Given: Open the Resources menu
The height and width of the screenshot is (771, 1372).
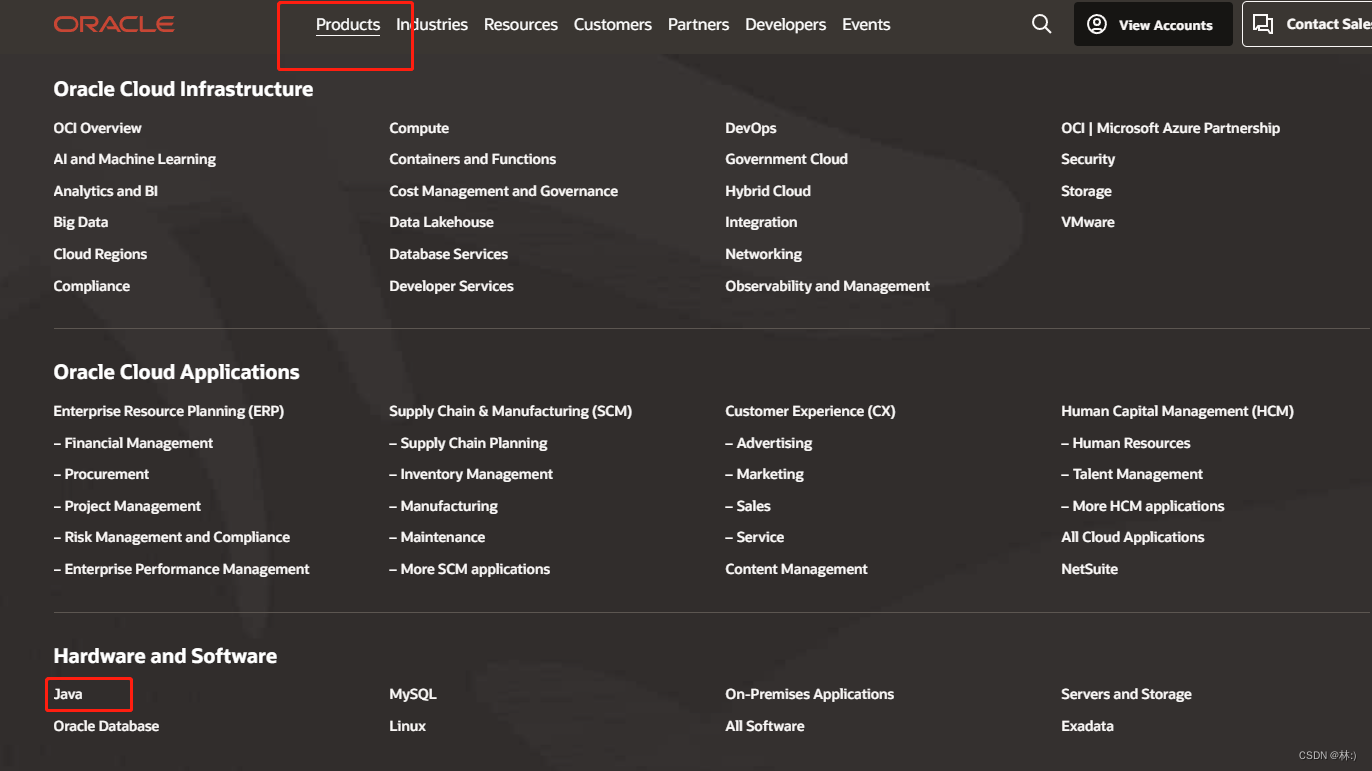Looking at the screenshot, I should 521,24.
